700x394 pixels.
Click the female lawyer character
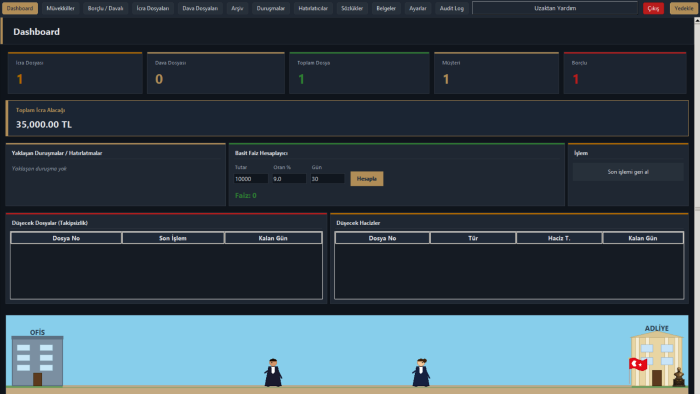pos(421,373)
